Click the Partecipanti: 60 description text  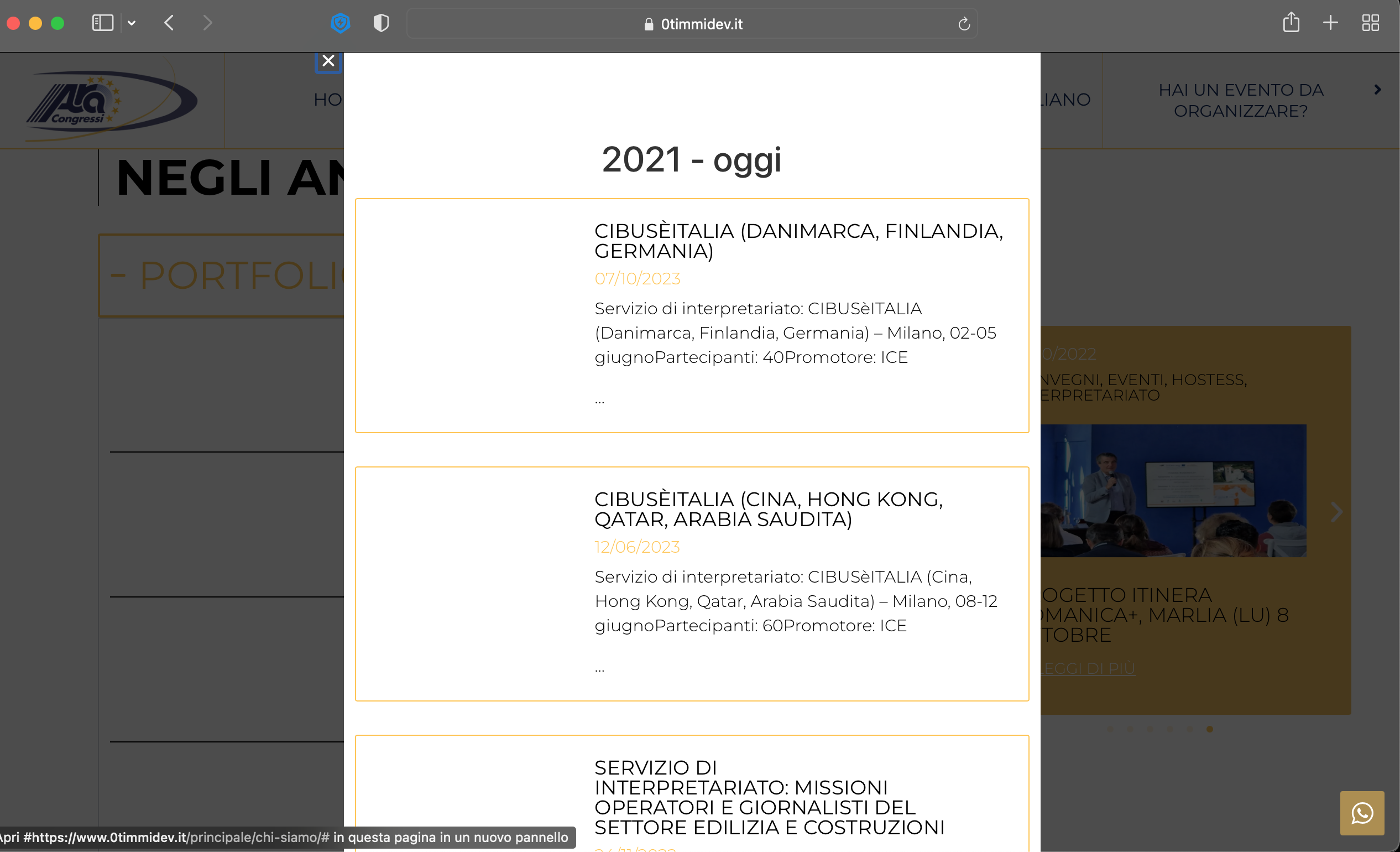(x=796, y=601)
